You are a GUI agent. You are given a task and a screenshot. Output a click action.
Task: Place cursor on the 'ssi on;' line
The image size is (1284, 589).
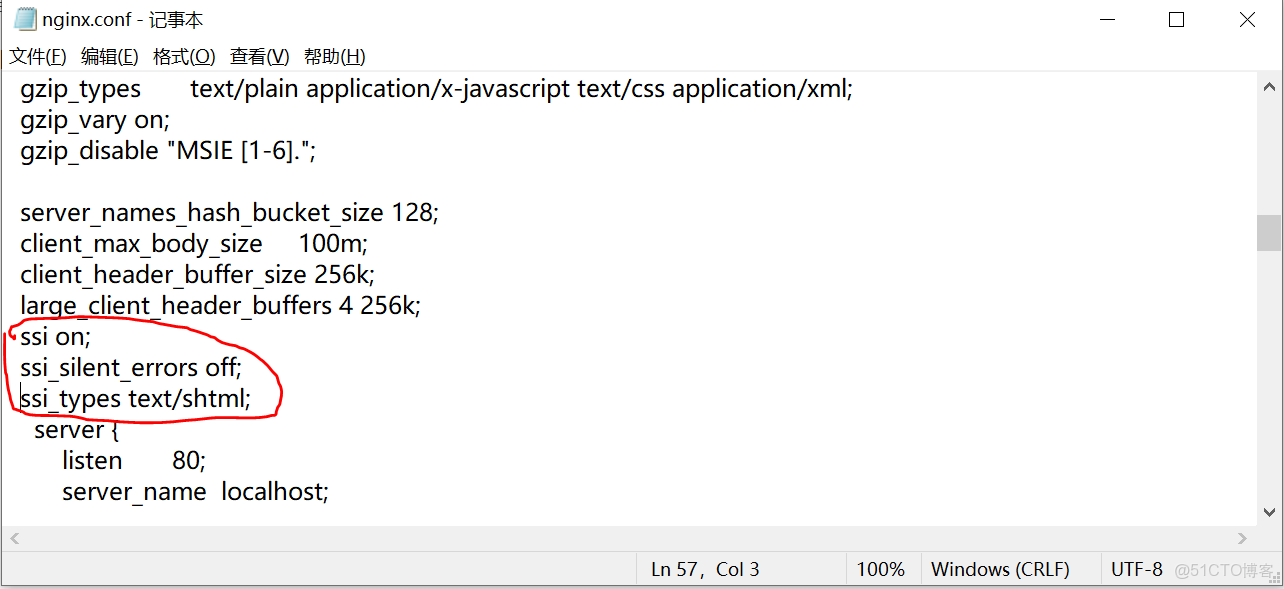click(x=56, y=337)
